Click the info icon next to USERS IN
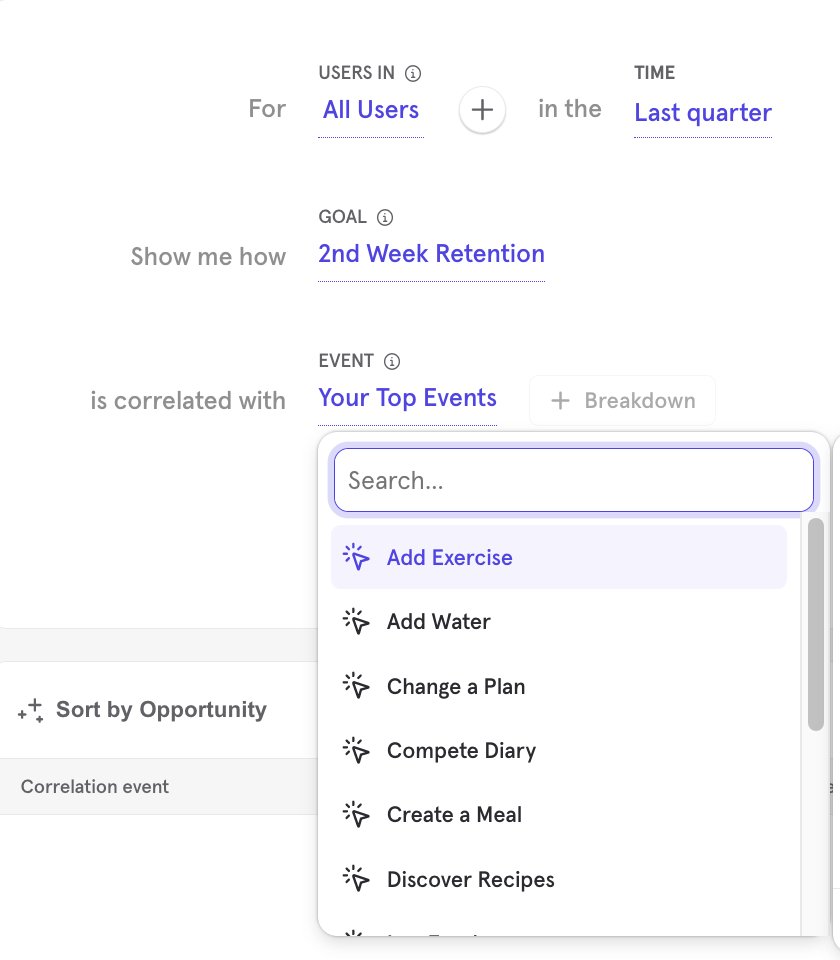 [413, 73]
